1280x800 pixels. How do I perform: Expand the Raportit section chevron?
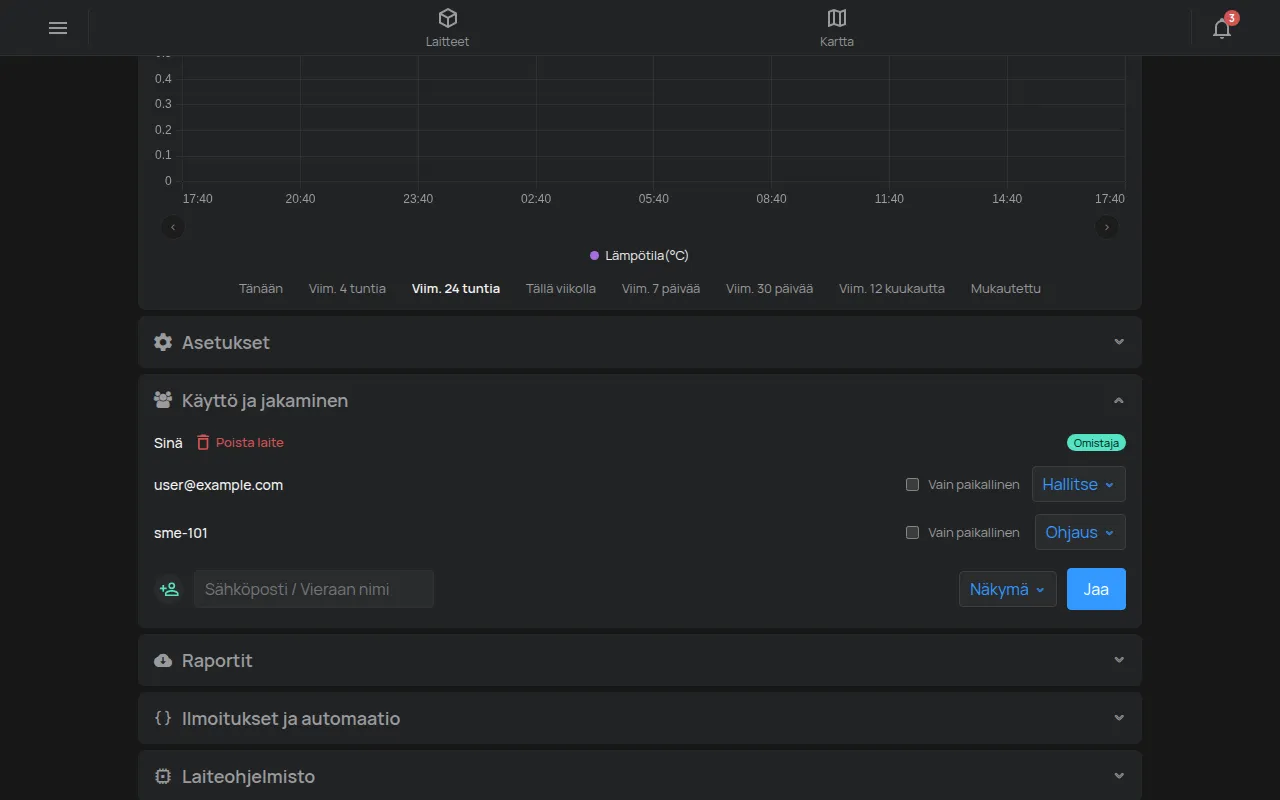pyautogui.click(x=1119, y=660)
